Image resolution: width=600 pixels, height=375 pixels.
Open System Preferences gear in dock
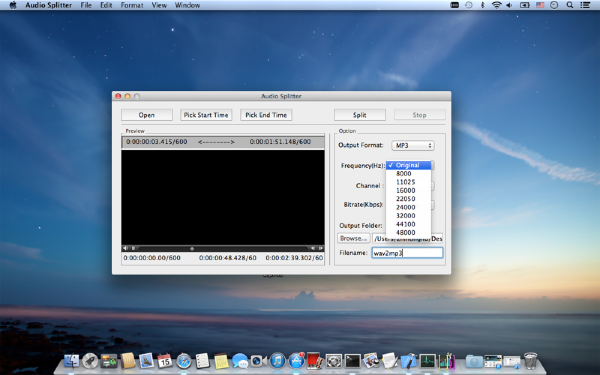[x=333, y=361]
